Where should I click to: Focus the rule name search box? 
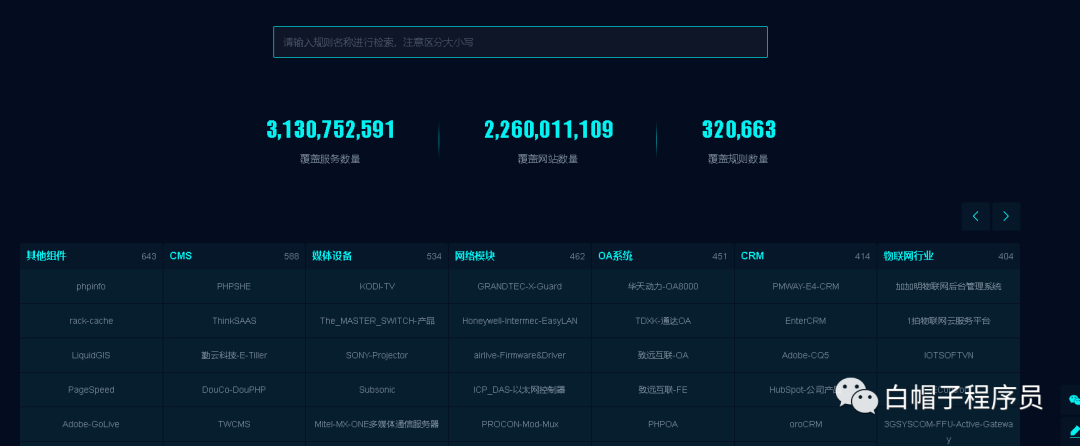tap(520, 42)
